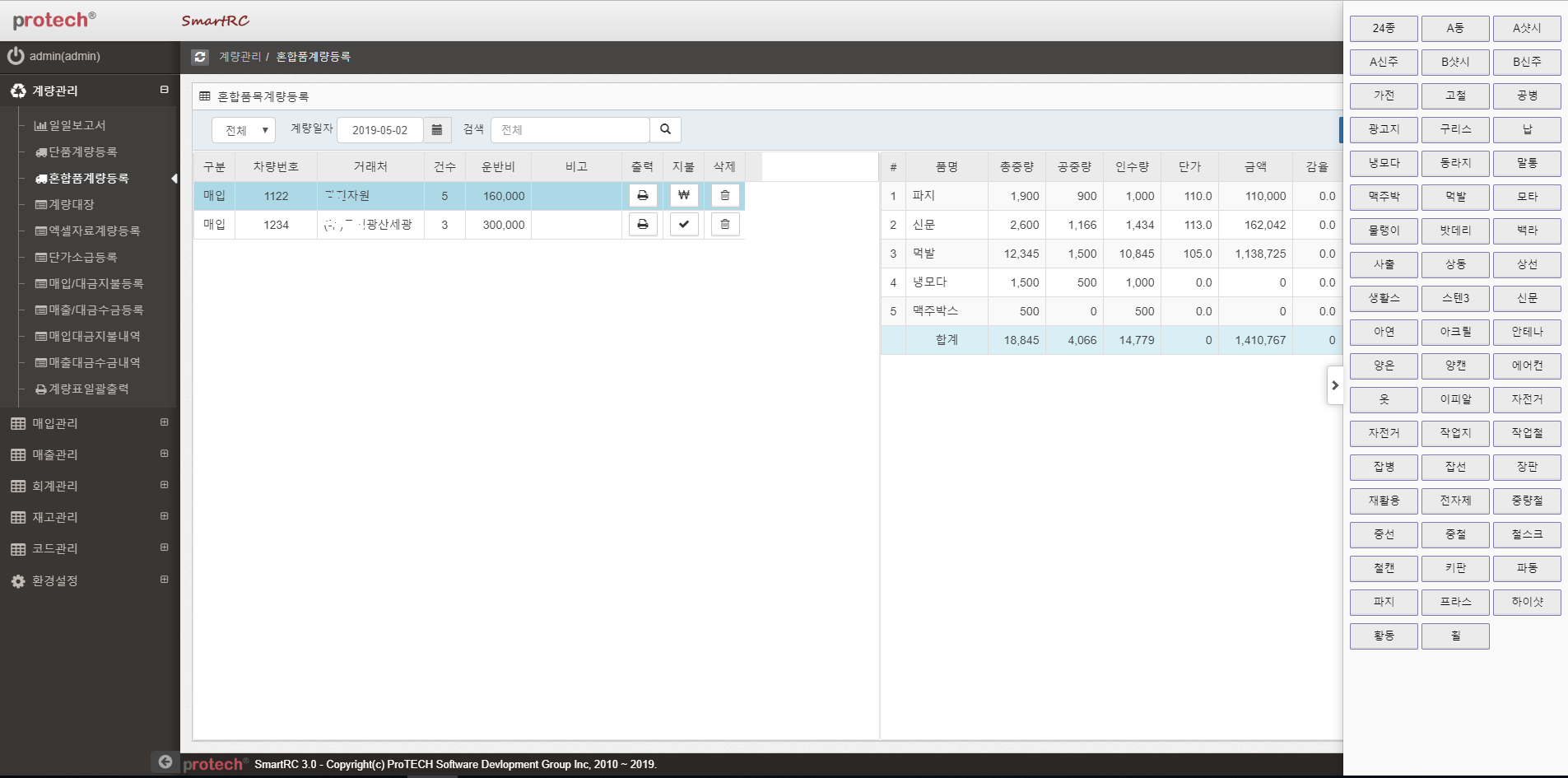This screenshot has width=1568, height=778.
Task: Click the refresh icon beside the breadcrumb
Action: [200, 57]
